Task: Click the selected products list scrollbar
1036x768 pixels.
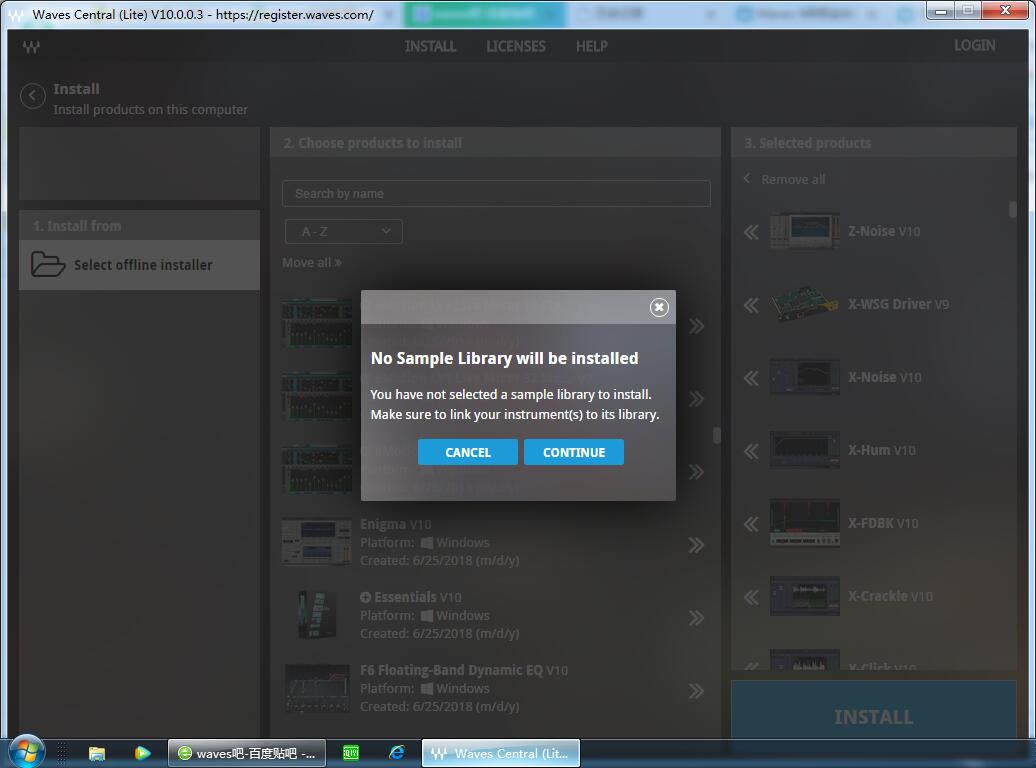Action: coord(1013,210)
